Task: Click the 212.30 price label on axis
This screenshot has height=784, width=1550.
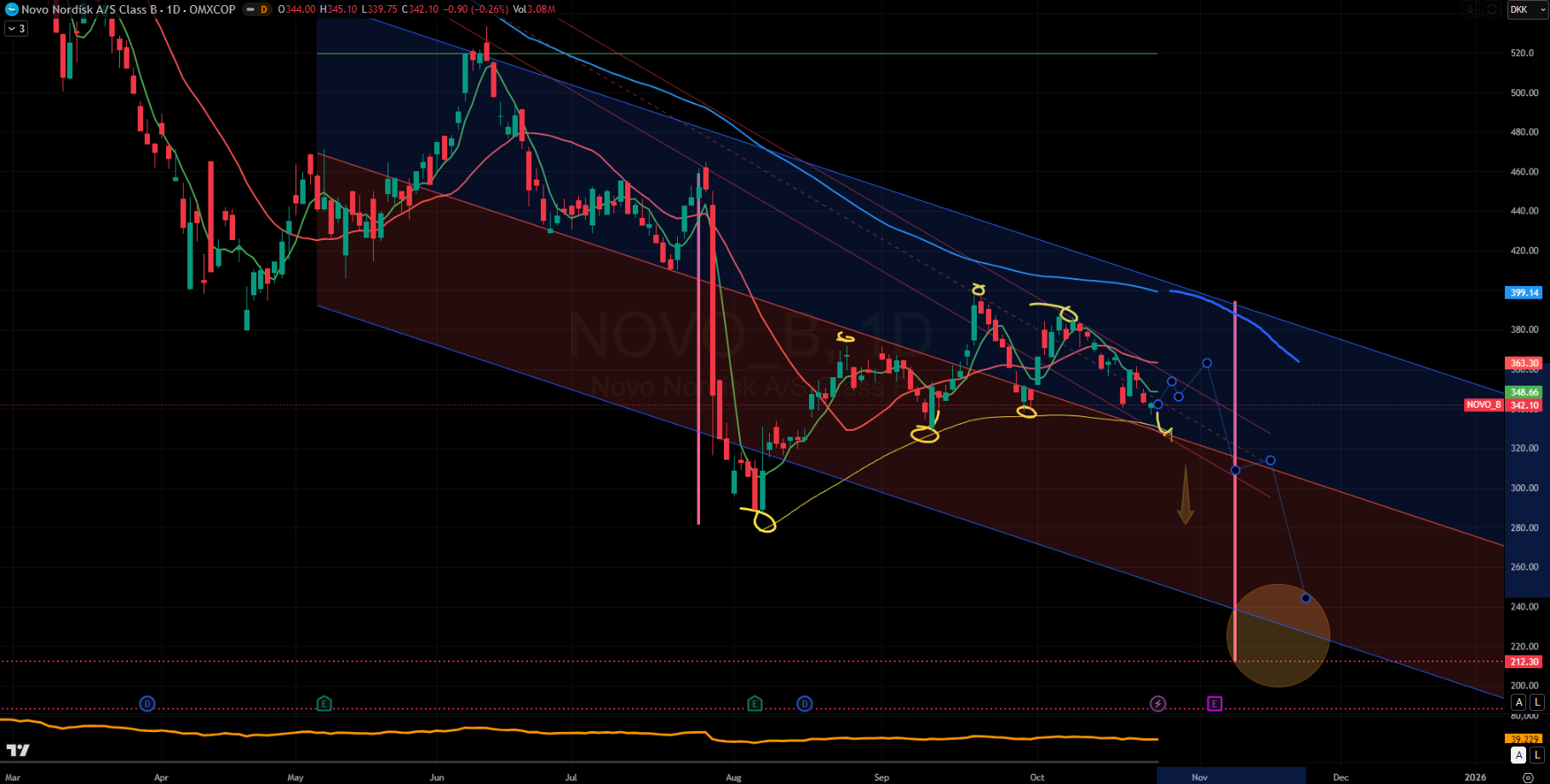Action: [1524, 661]
